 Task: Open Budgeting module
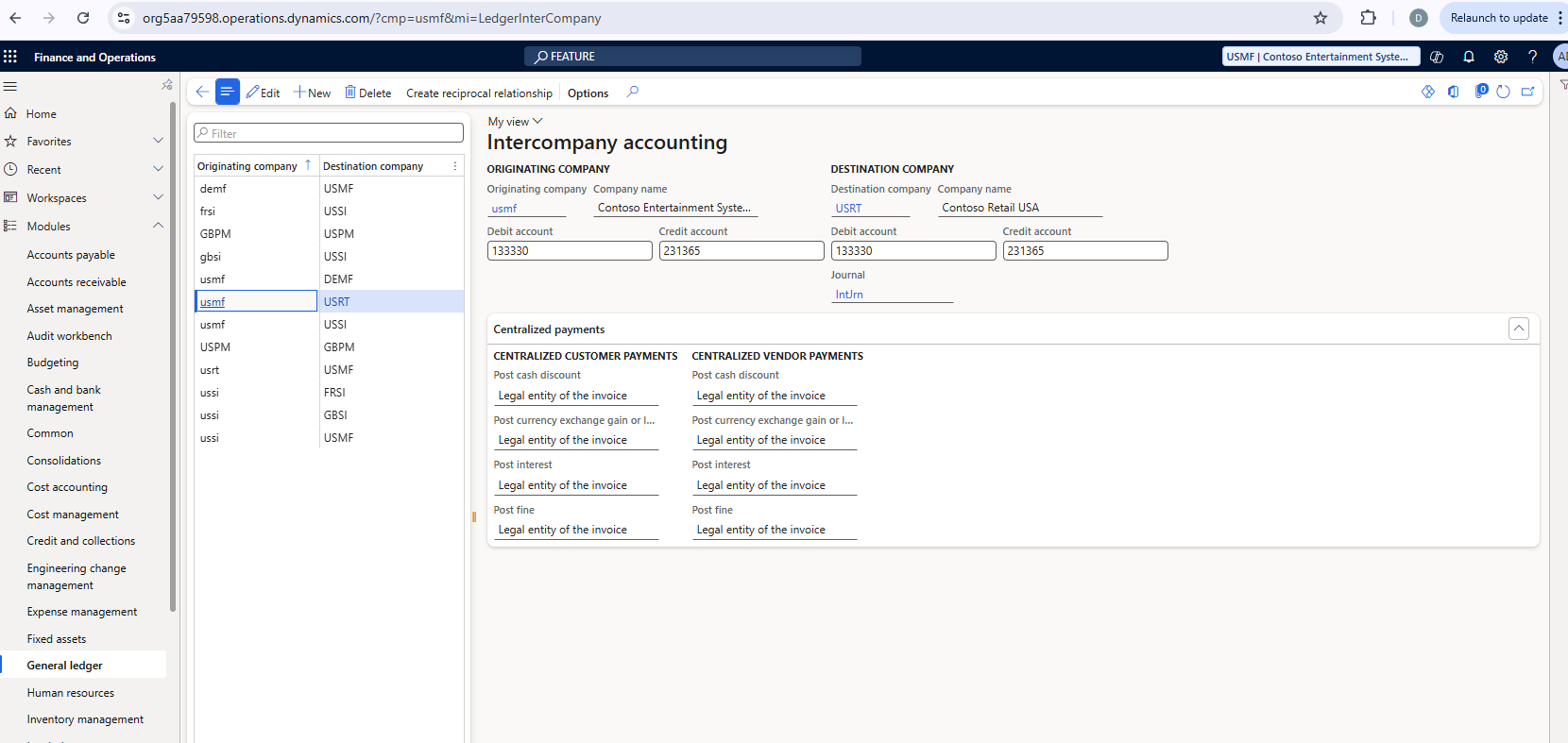click(x=53, y=363)
